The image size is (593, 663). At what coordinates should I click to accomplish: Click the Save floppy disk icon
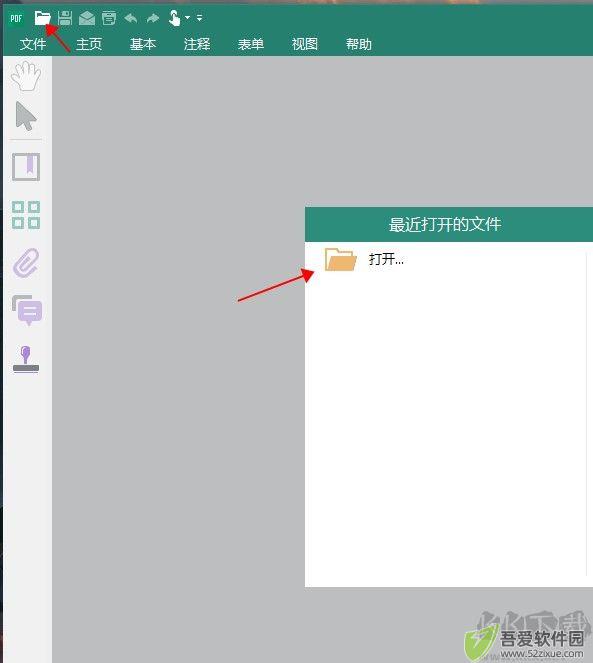coord(65,18)
